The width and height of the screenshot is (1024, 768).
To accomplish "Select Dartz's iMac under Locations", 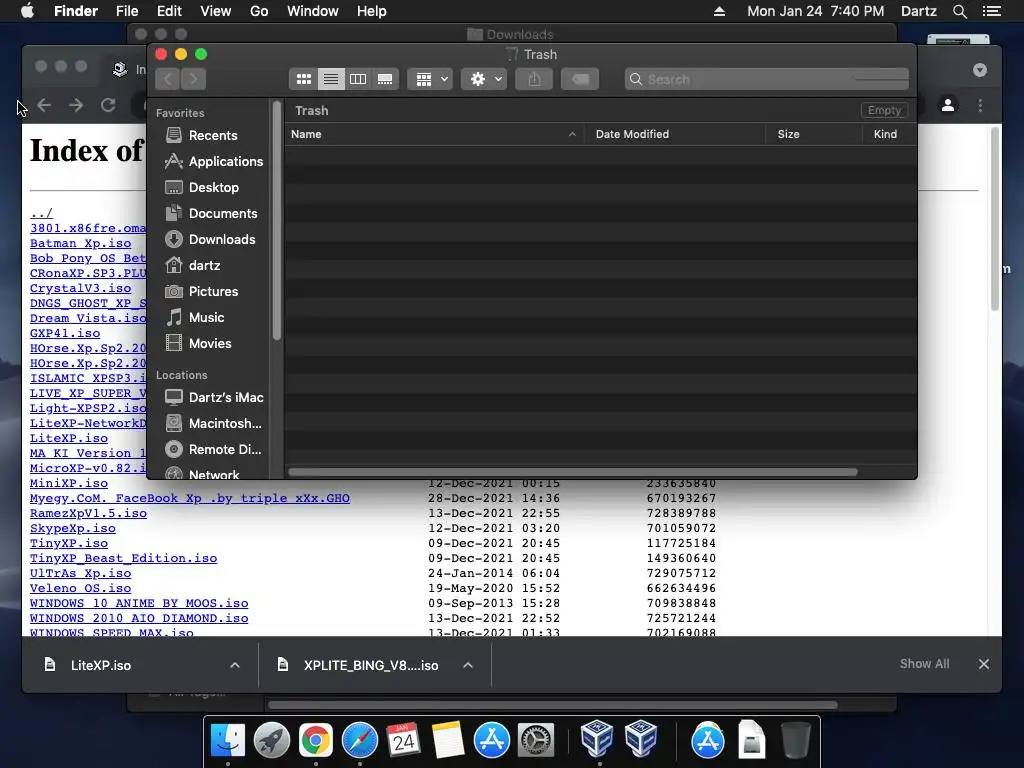I will point(212,397).
